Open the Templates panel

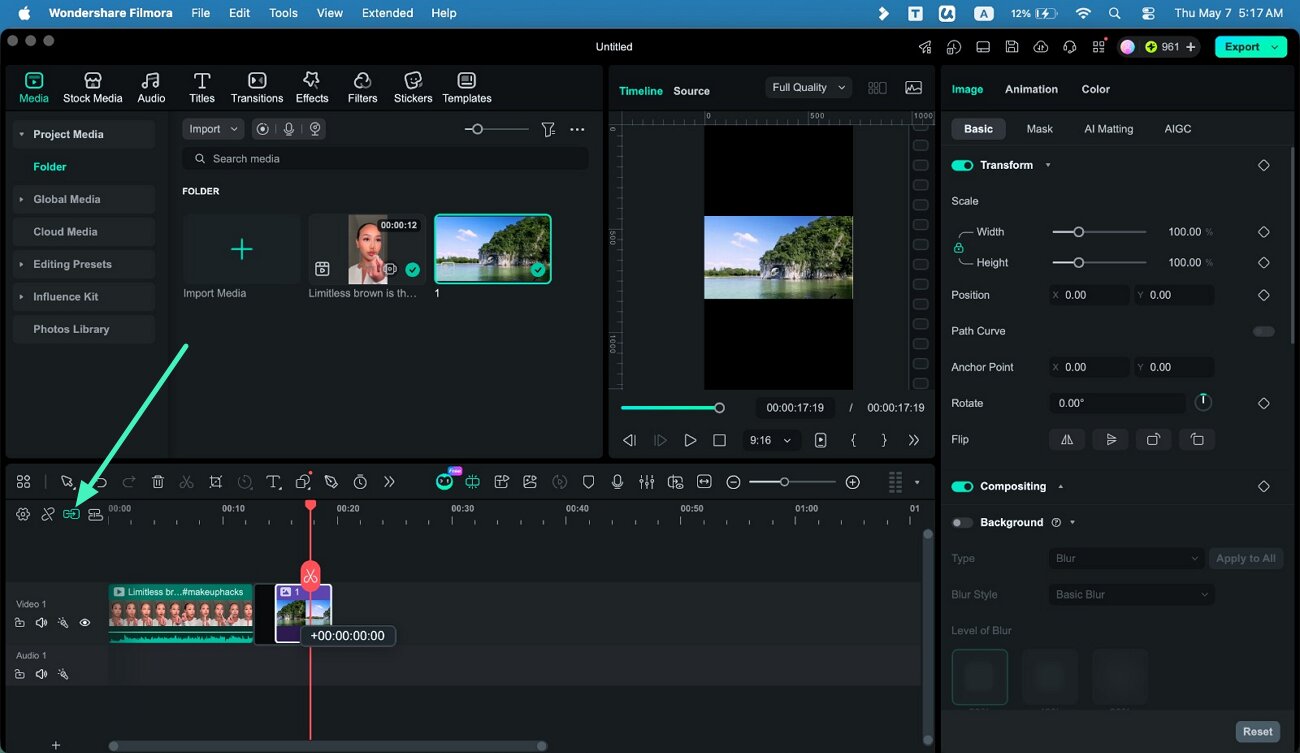click(467, 87)
